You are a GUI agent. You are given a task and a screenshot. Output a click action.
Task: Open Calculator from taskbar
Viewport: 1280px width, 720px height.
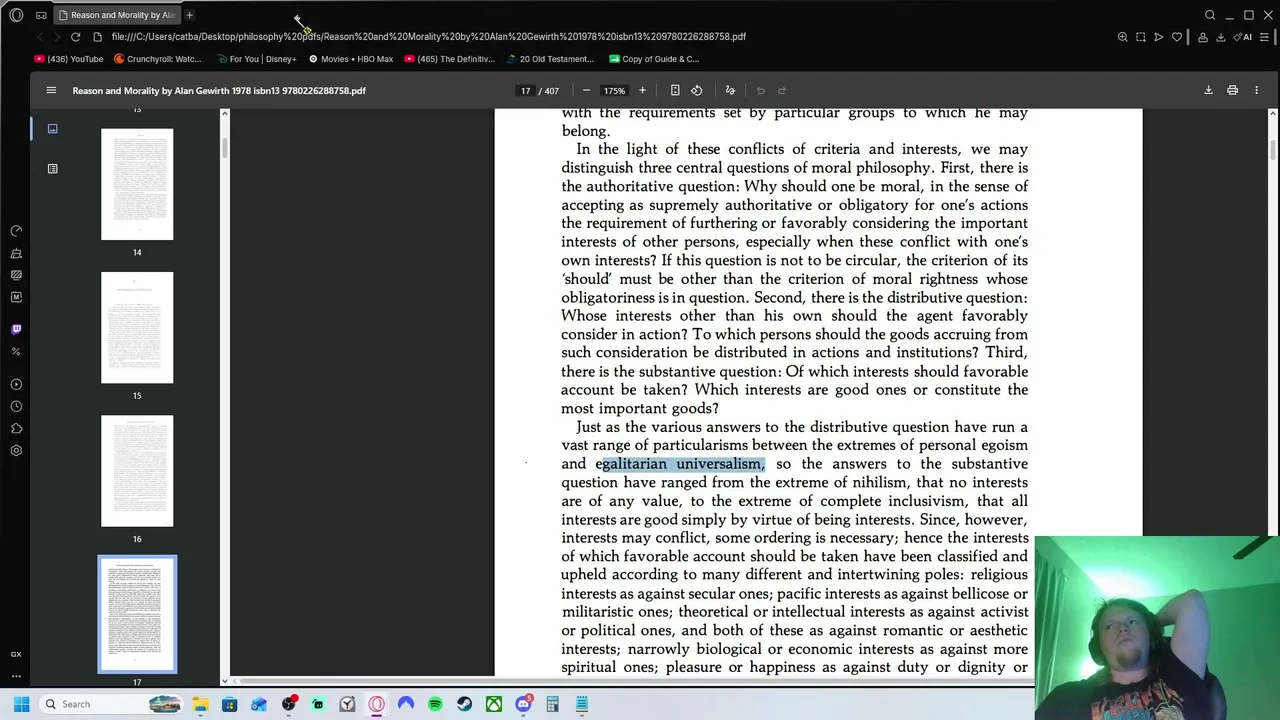coord(552,704)
